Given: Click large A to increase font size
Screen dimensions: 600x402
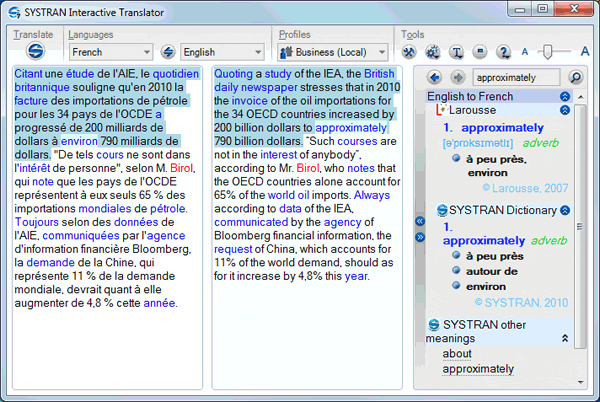Looking at the screenshot, I should click(x=585, y=51).
